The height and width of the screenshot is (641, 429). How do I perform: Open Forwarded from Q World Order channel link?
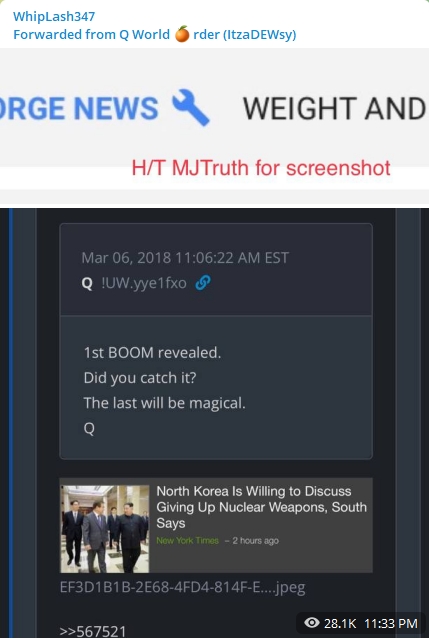click(x=155, y=34)
